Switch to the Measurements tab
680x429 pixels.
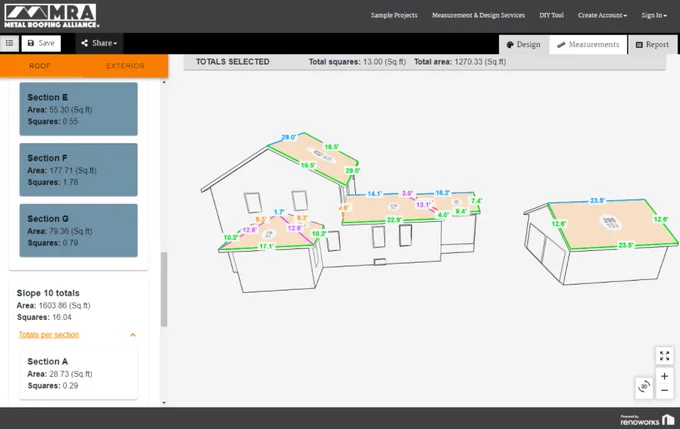point(588,45)
